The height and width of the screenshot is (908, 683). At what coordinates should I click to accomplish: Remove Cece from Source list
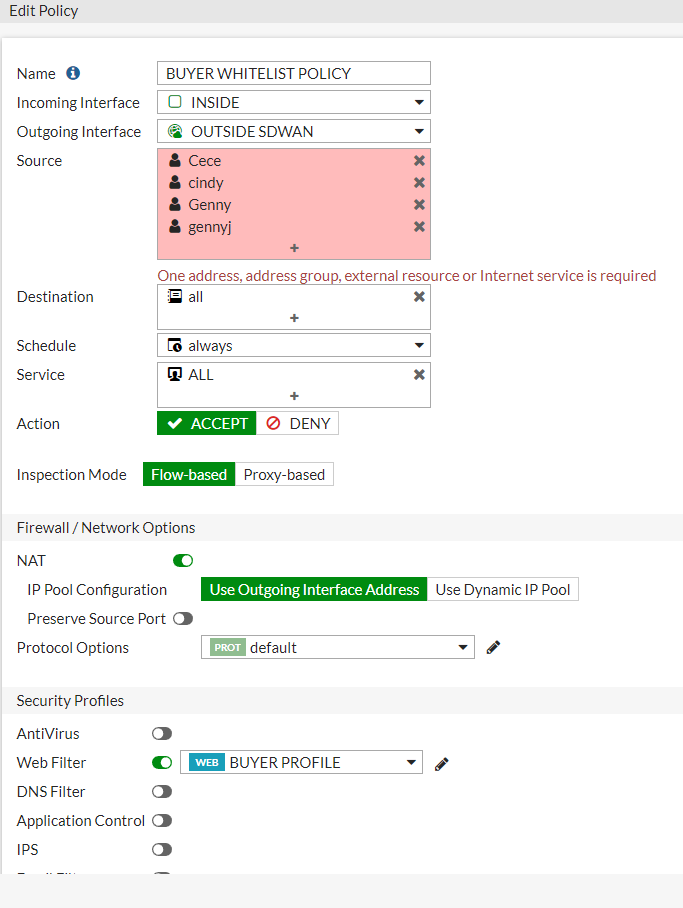[419, 161]
